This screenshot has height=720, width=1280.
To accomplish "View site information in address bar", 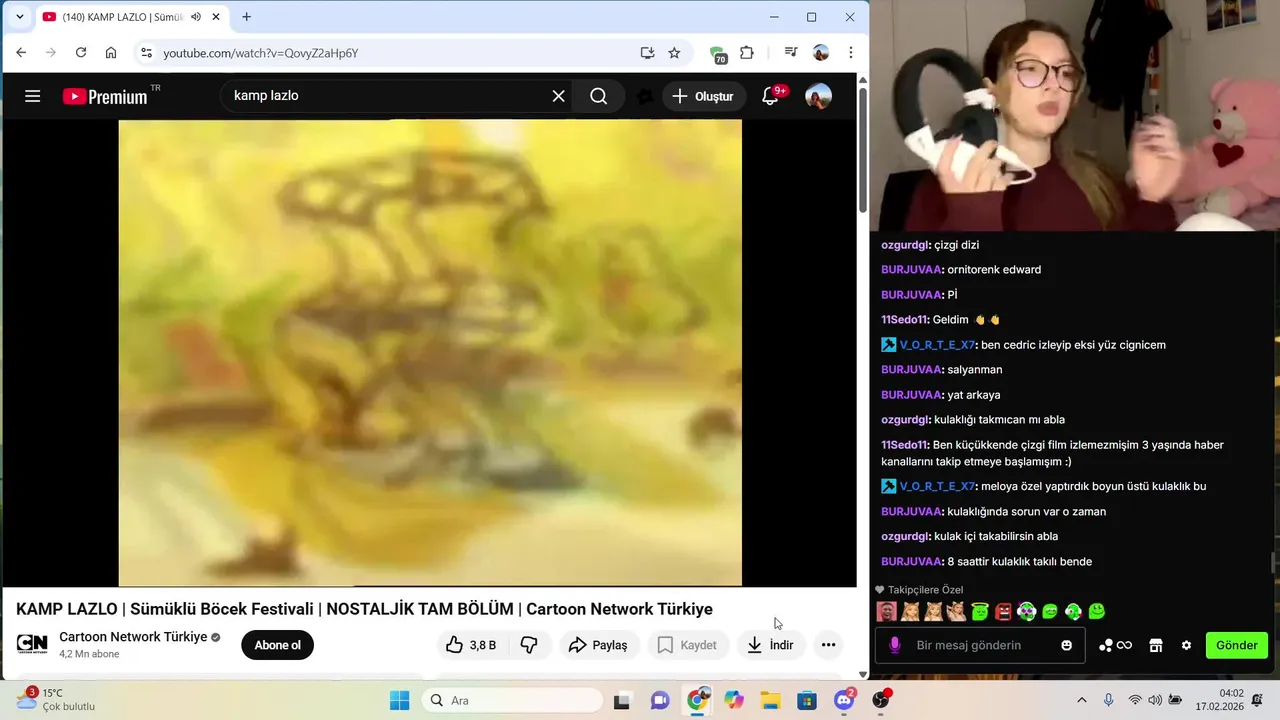I will (x=146, y=53).
